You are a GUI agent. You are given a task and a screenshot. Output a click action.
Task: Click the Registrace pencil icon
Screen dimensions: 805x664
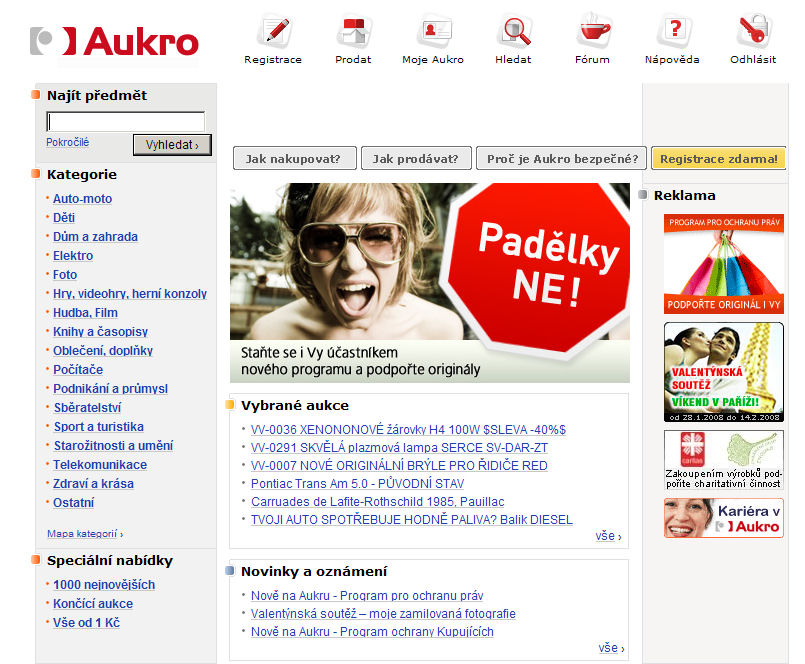[275, 31]
